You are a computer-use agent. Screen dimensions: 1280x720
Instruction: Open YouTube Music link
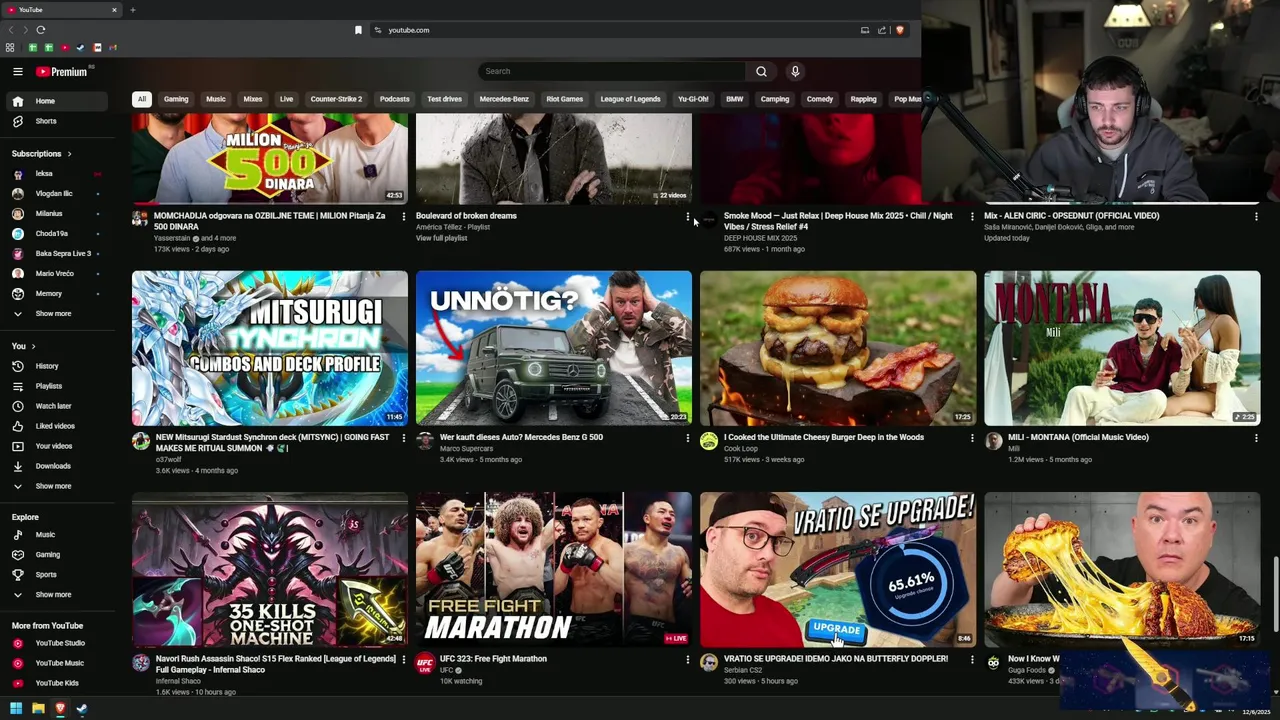pos(56,663)
